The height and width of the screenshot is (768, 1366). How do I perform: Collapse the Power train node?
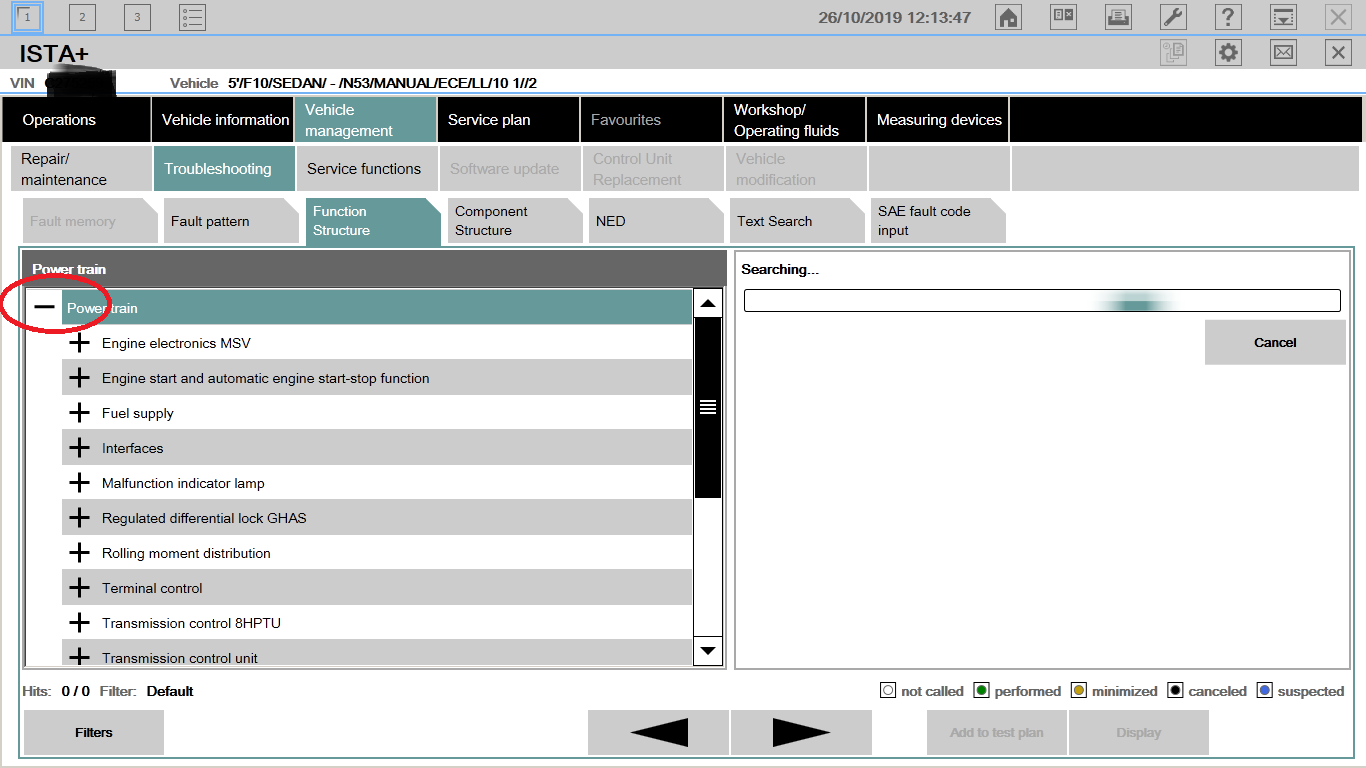[44, 308]
